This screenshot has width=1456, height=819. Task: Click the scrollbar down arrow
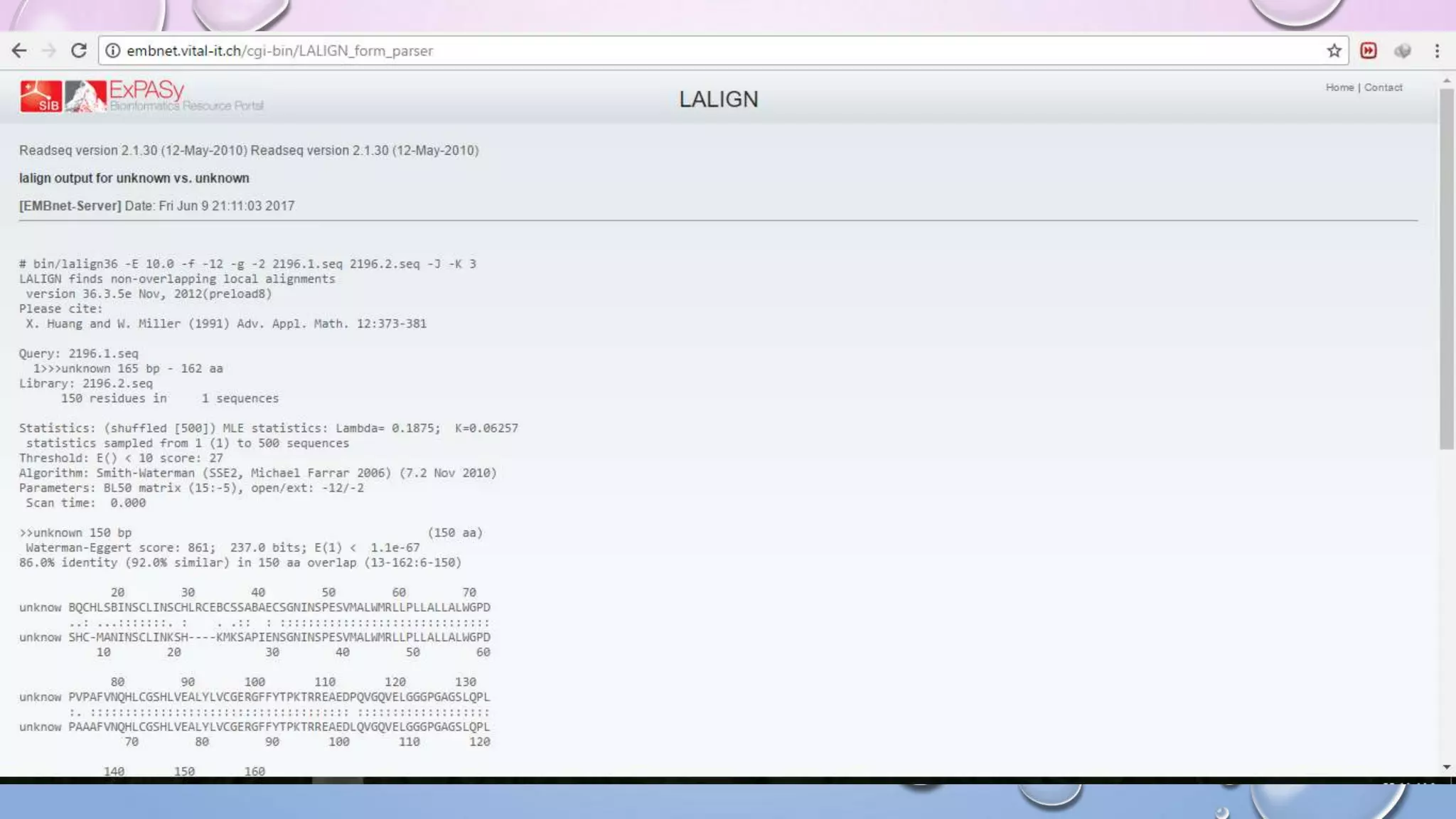pos(1447,767)
